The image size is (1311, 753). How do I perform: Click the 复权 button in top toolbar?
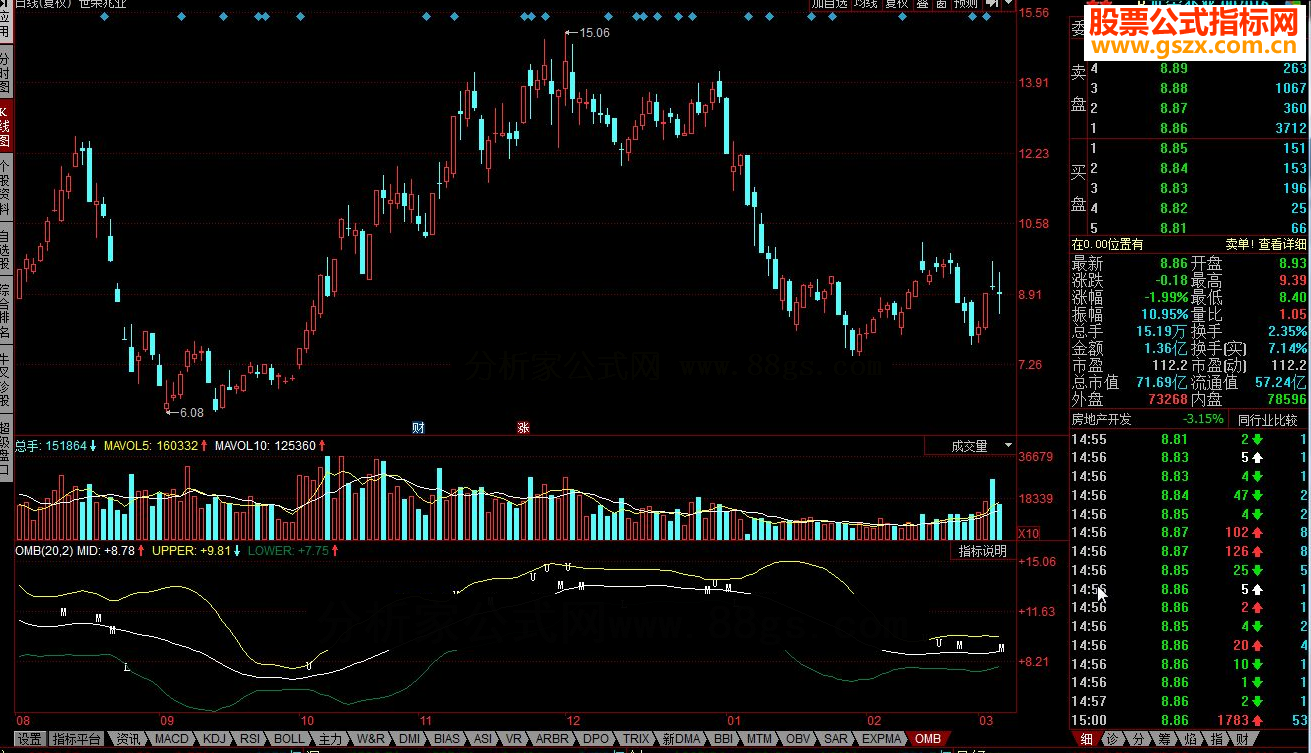point(896,4)
